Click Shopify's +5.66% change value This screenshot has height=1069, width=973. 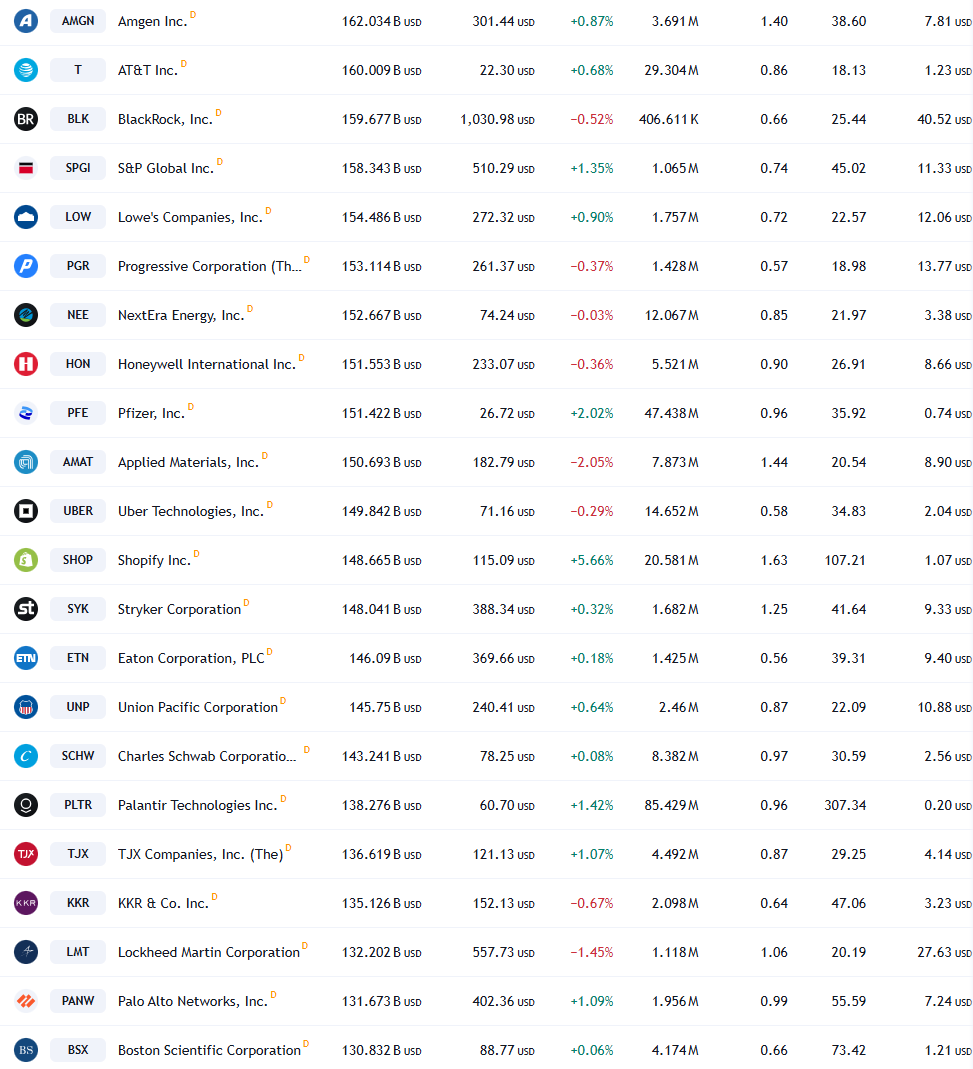point(592,560)
